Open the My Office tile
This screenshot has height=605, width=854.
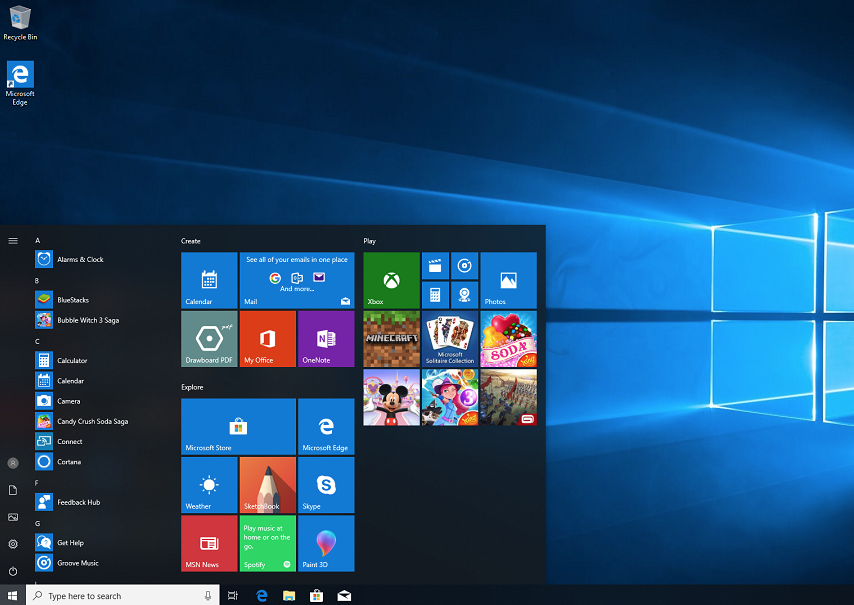click(267, 339)
